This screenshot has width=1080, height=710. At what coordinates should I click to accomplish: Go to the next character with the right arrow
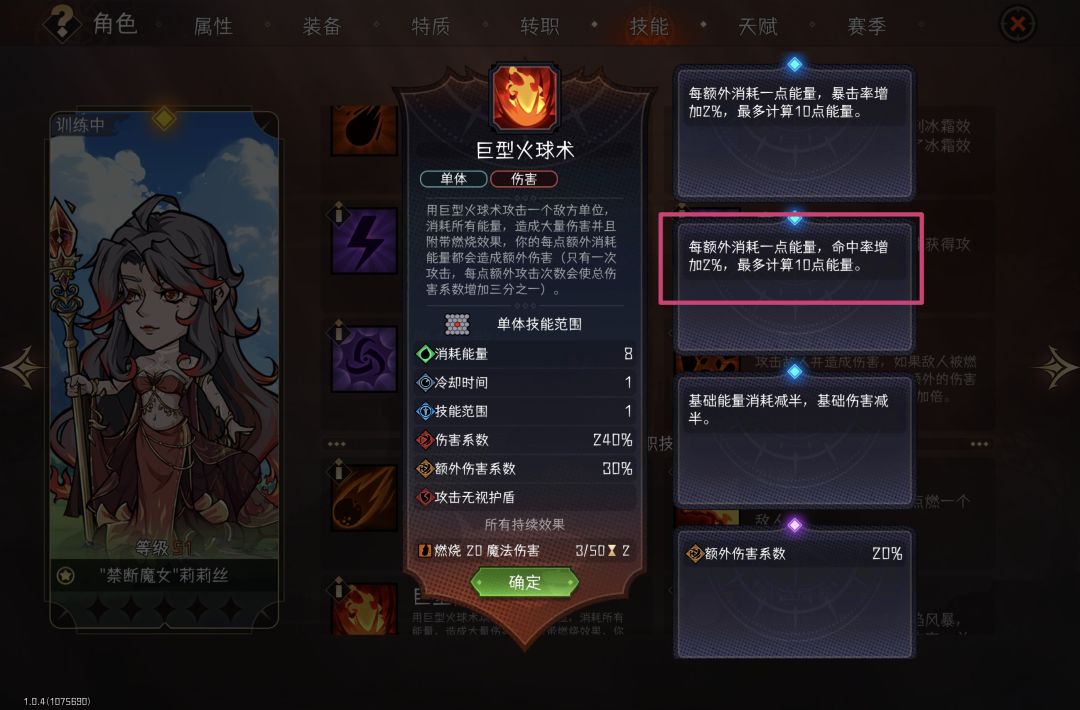[1055, 366]
